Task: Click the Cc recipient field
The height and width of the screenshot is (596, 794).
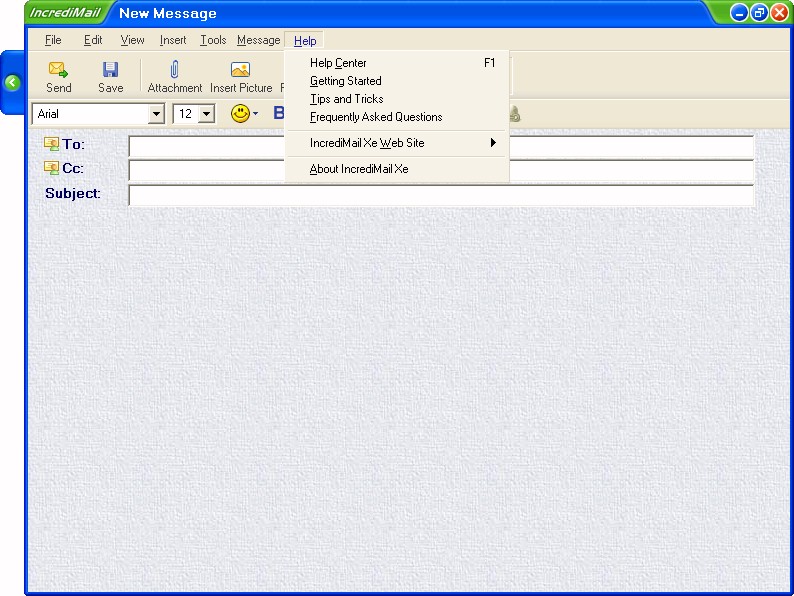Action: (441, 171)
